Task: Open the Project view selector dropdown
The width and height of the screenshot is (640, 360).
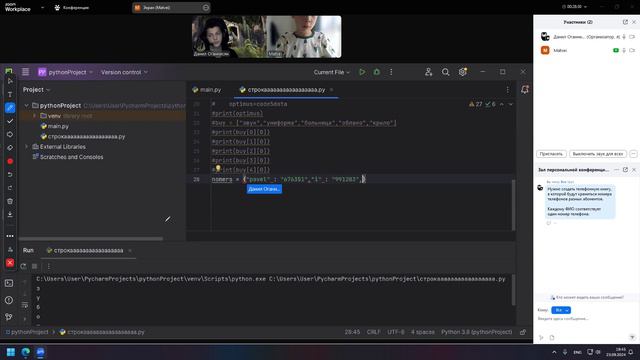Action: click(x=36, y=89)
